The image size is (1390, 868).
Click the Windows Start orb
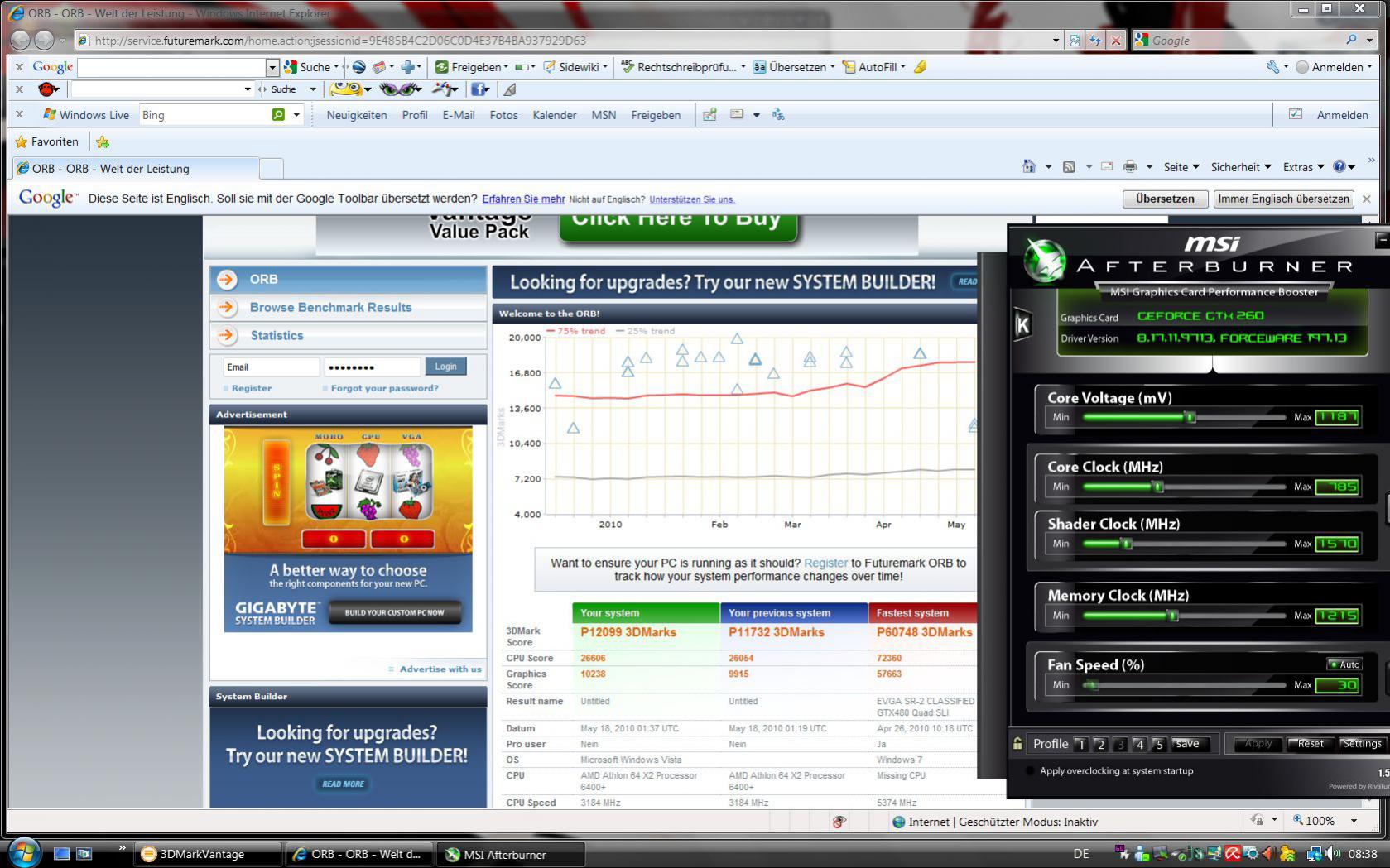click(23, 852)
